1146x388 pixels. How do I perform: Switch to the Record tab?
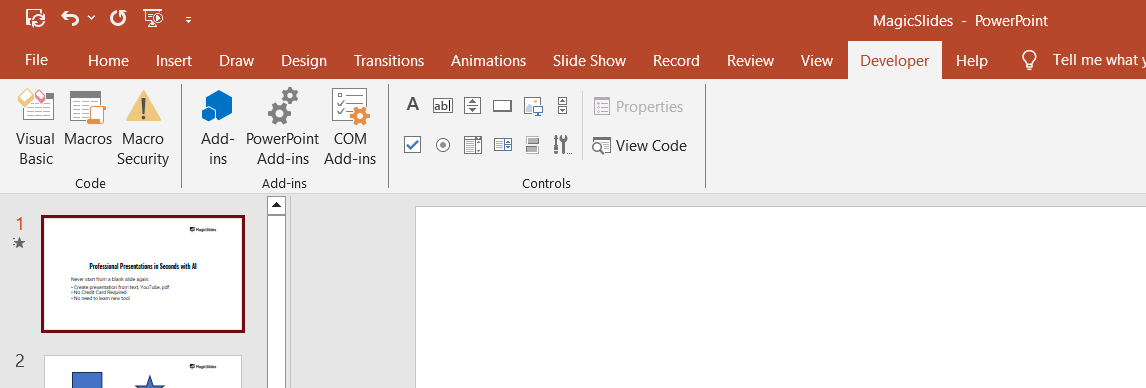click(x=676, y=61)
